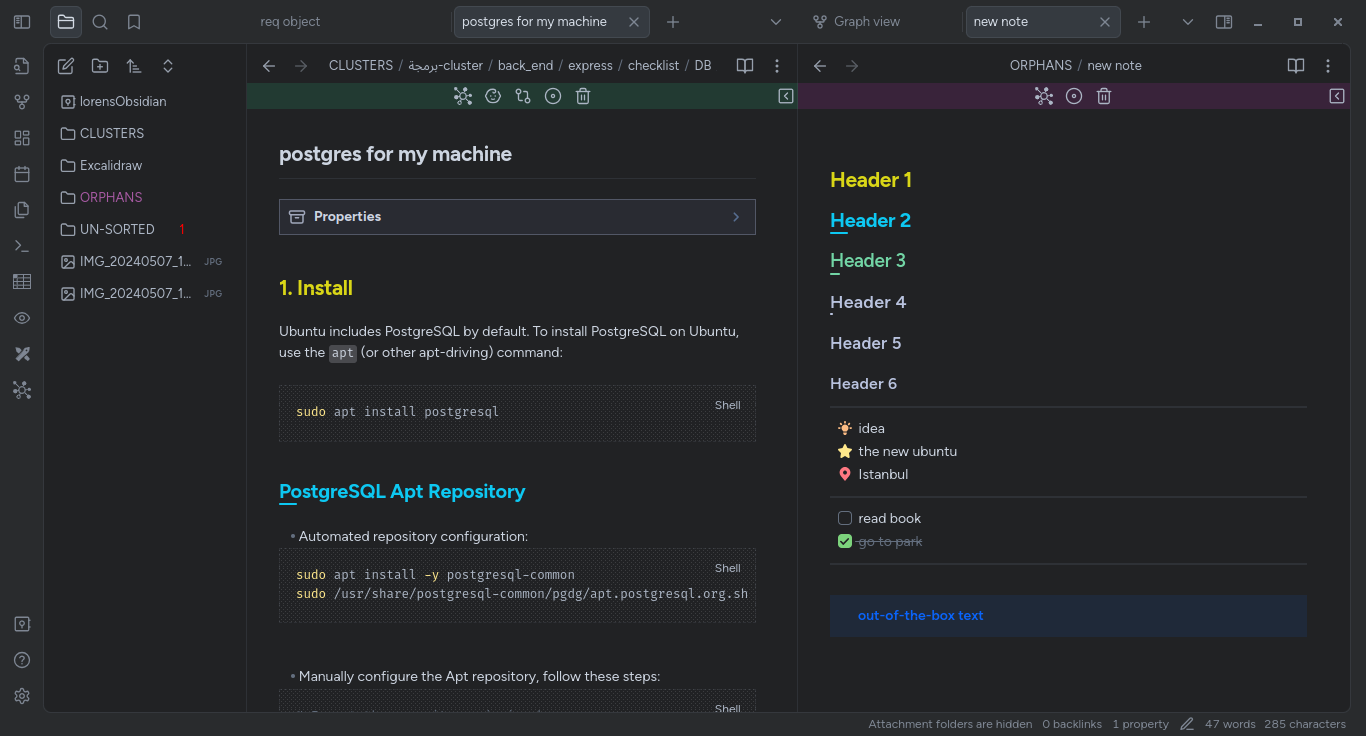The height and width of the screenshot is (736, 1366).
Task: Switch to postgres for my machine tab
Action: (x=534, y=22)
